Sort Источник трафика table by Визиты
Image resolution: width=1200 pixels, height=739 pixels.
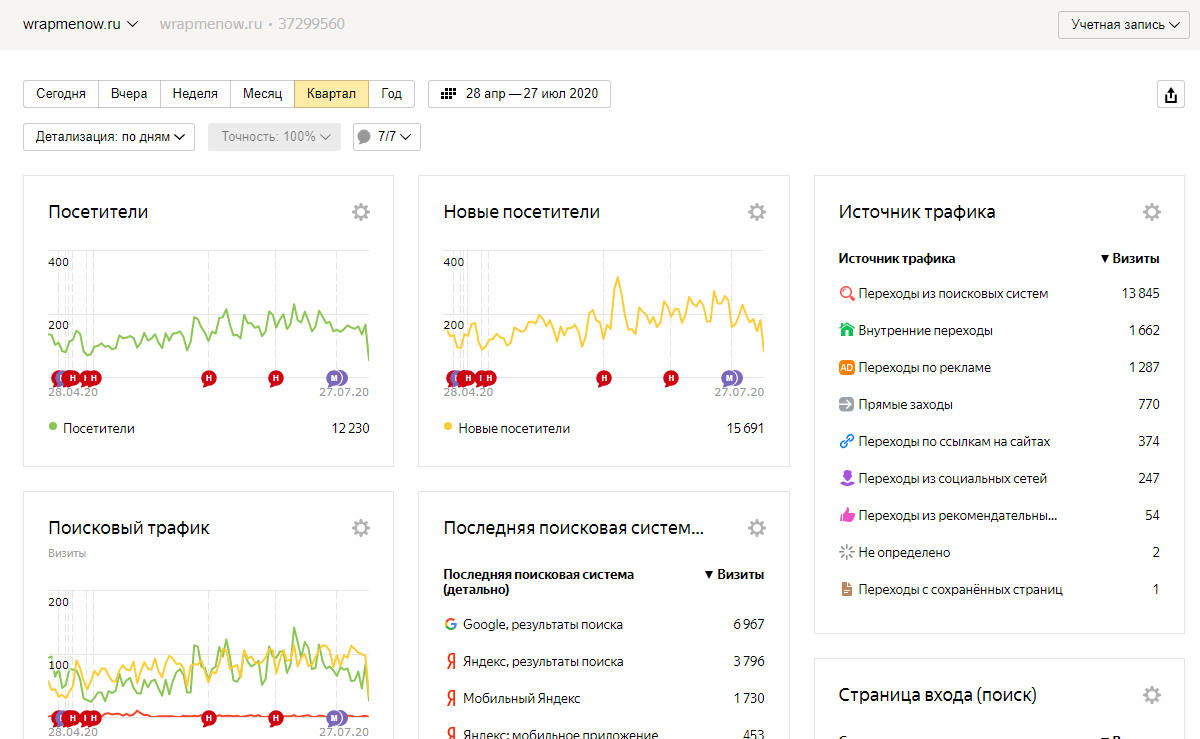(x=1130, y=258)
